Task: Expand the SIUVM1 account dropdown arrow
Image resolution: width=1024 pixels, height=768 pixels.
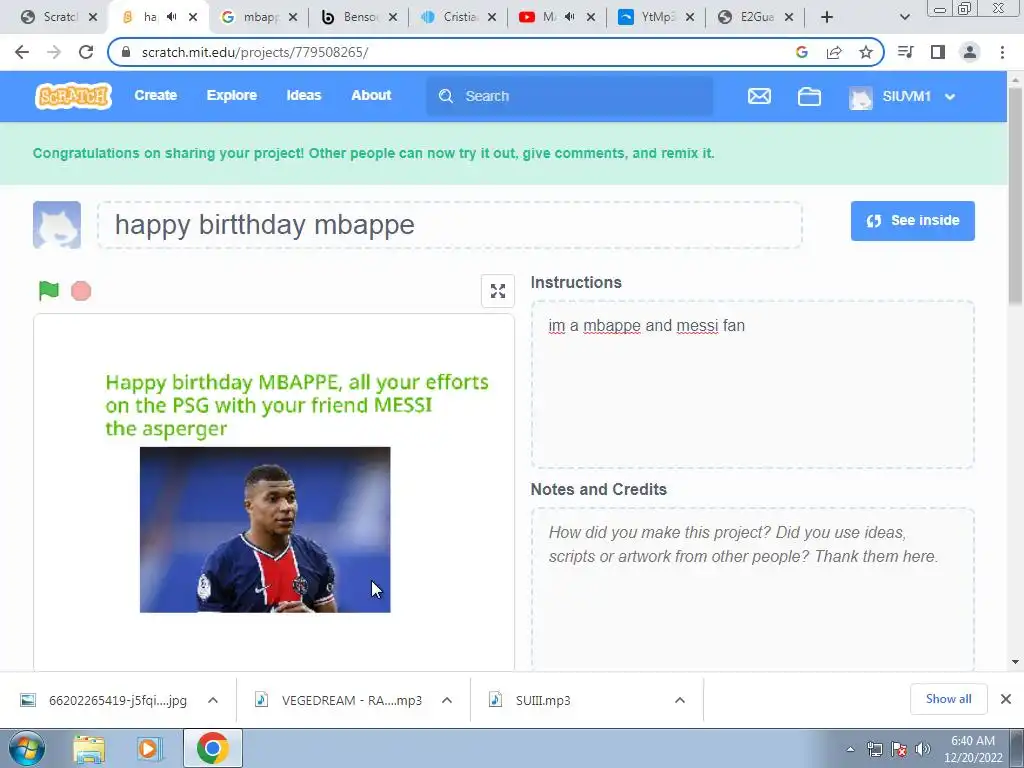Action: pos(950,97)
